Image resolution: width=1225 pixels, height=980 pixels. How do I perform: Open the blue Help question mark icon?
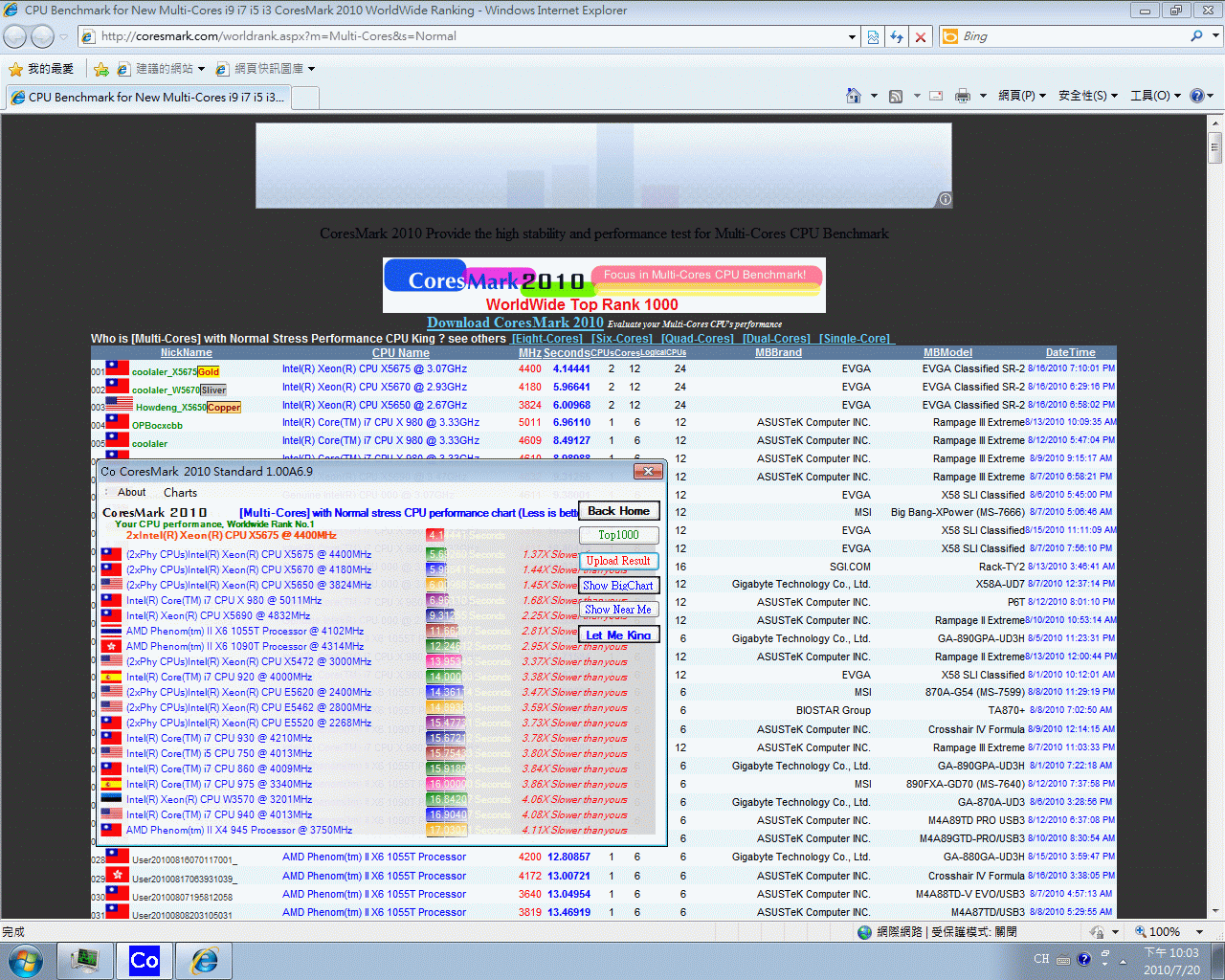click(1197, 96)
